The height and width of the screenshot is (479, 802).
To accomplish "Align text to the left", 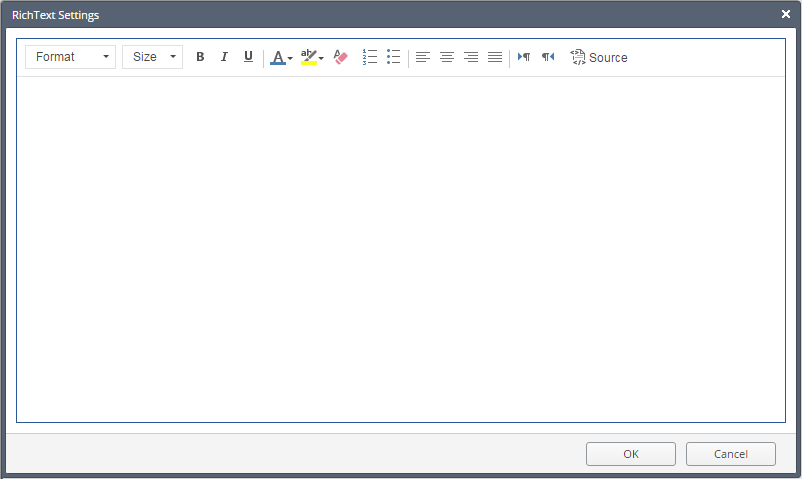I will (423, 57).
